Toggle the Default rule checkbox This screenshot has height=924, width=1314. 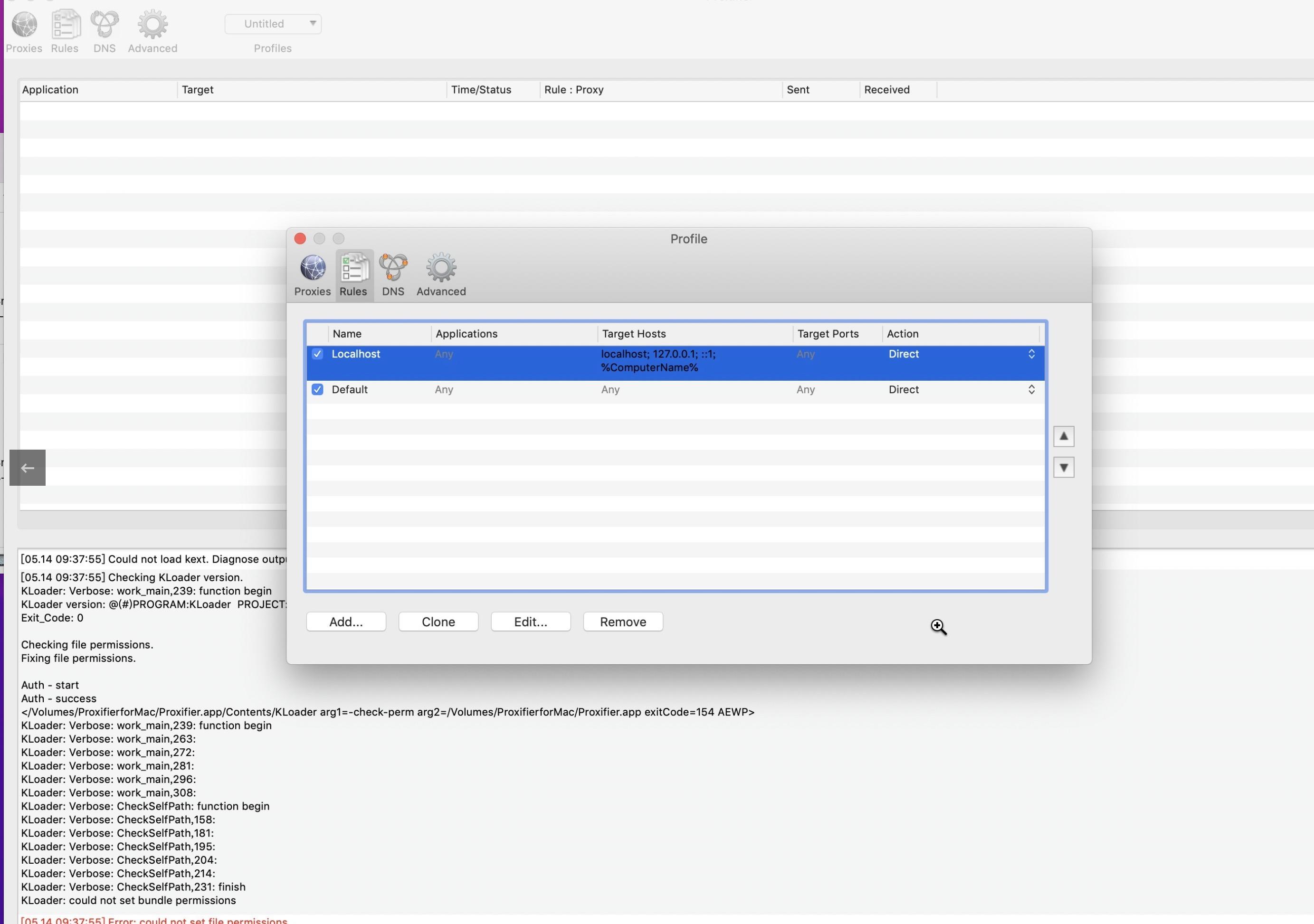[x=317, y=389]
